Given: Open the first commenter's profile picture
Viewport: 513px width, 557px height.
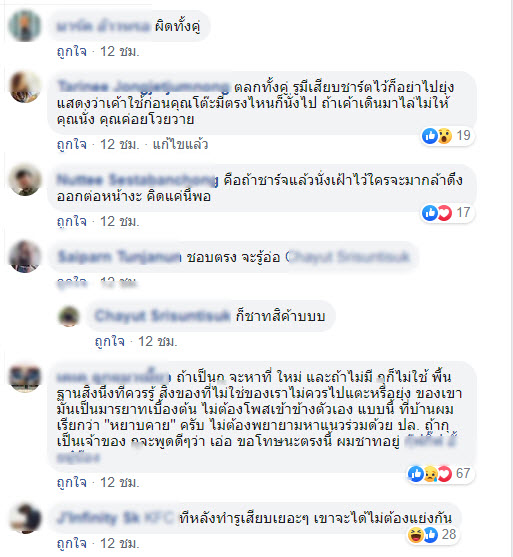Looking at the screenshot, I should [x=25, y=26].
